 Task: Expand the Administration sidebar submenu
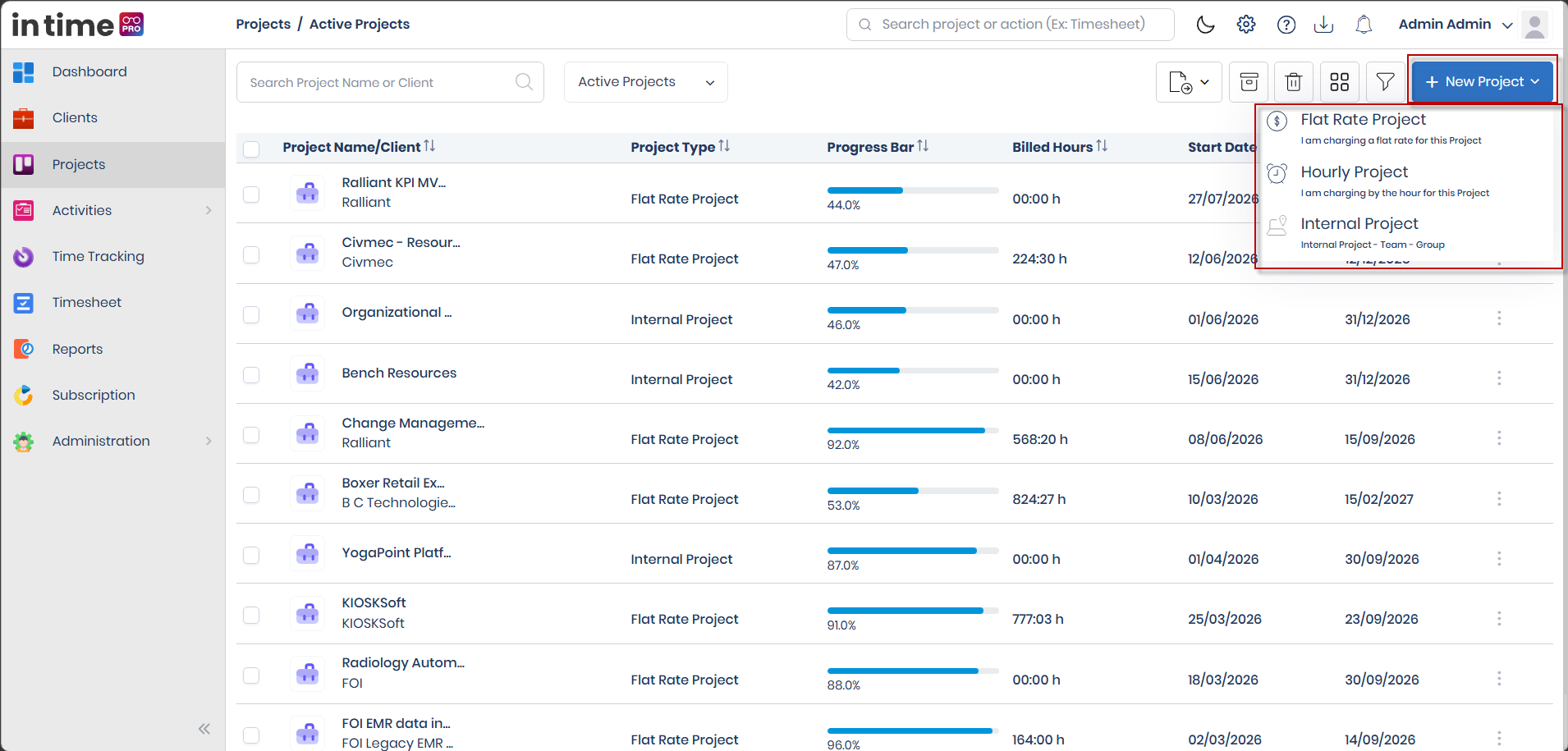[209, 442]
